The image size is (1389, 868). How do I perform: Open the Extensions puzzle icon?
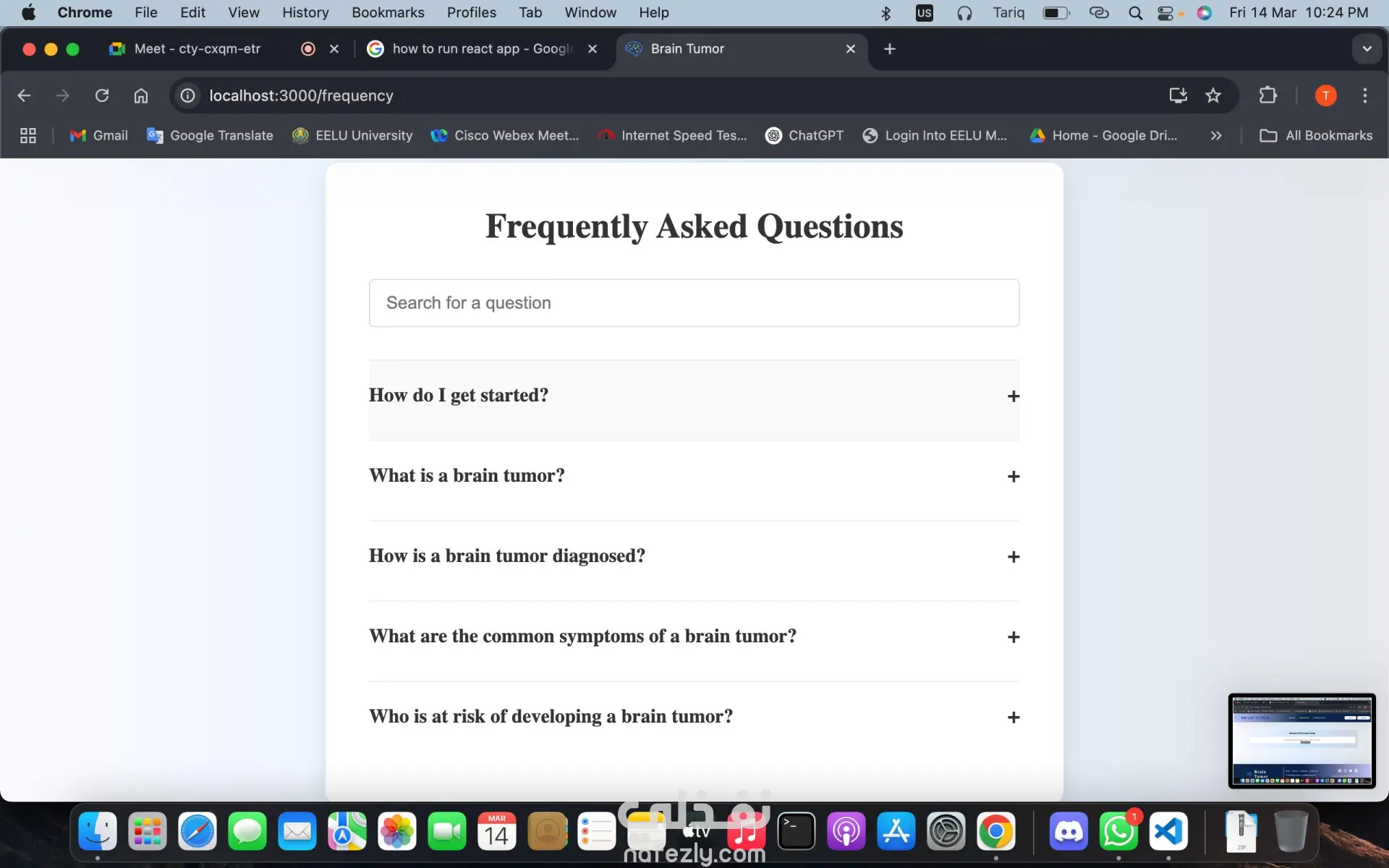[x=1267, y=95]
